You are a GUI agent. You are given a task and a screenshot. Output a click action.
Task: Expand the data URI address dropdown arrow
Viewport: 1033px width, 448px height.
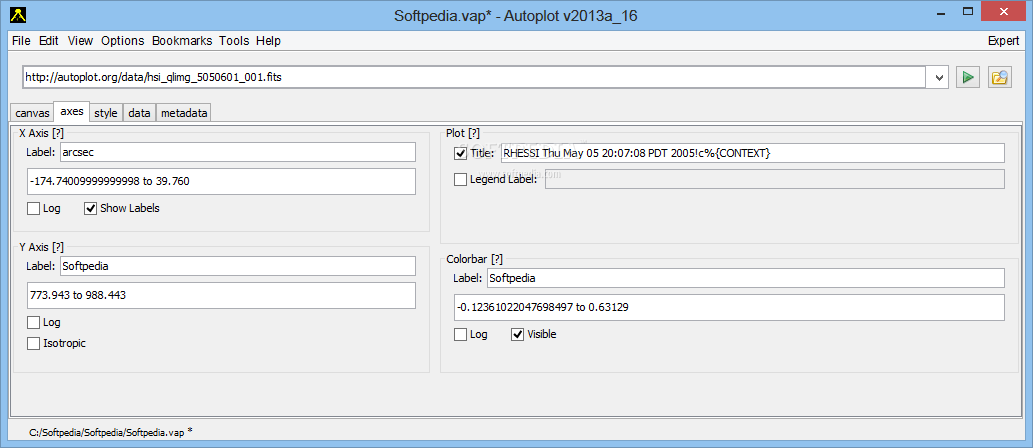pyautogui.click(x=939, y=78)
